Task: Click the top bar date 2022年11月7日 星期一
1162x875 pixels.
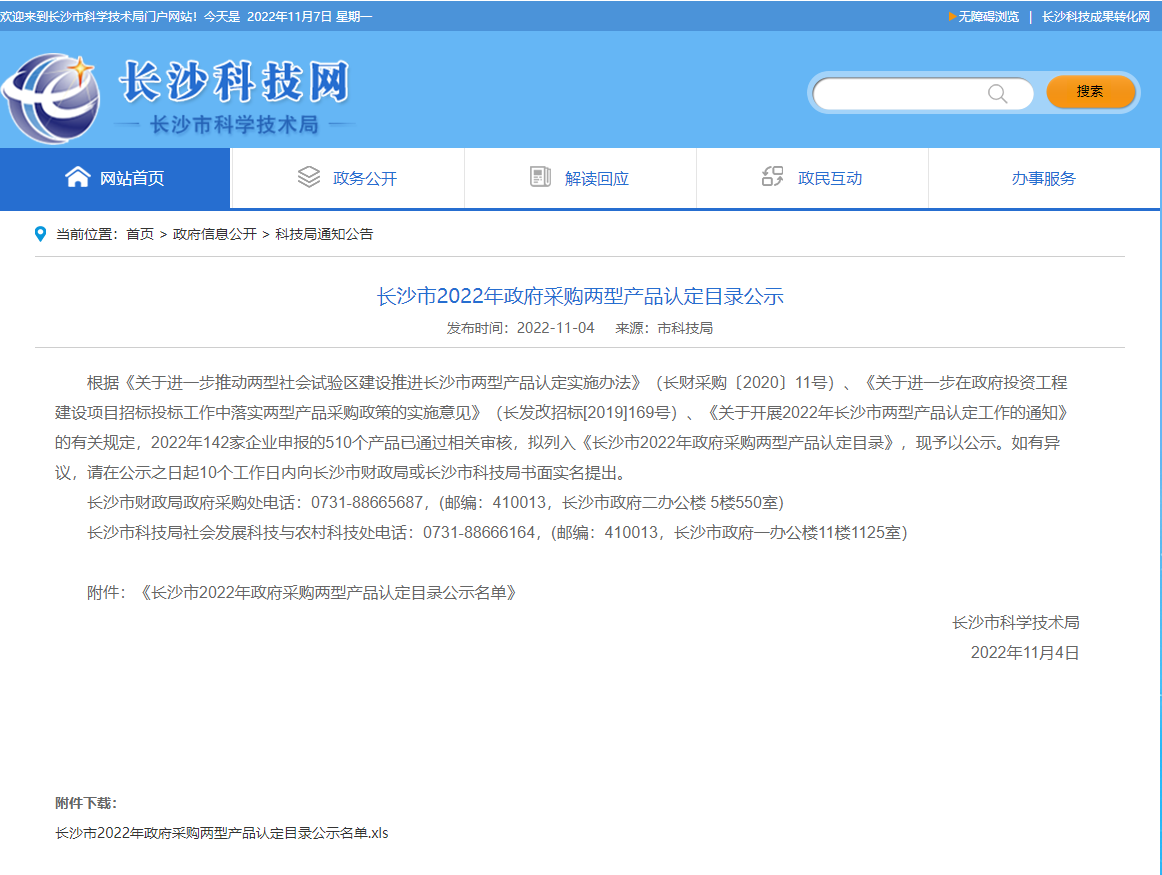Action: pos(309,16)
